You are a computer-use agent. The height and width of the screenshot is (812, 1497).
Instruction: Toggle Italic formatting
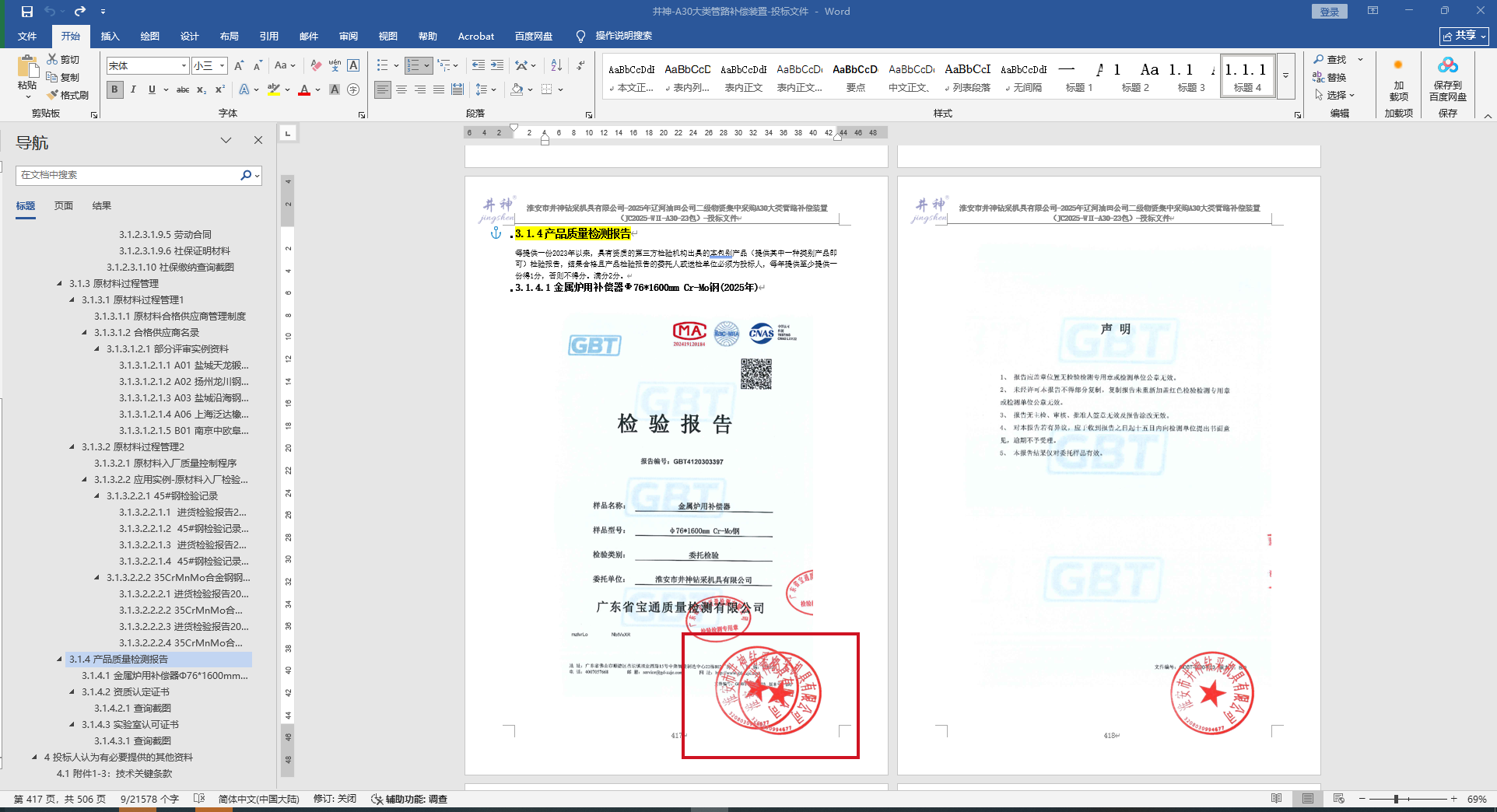point(133,89)
